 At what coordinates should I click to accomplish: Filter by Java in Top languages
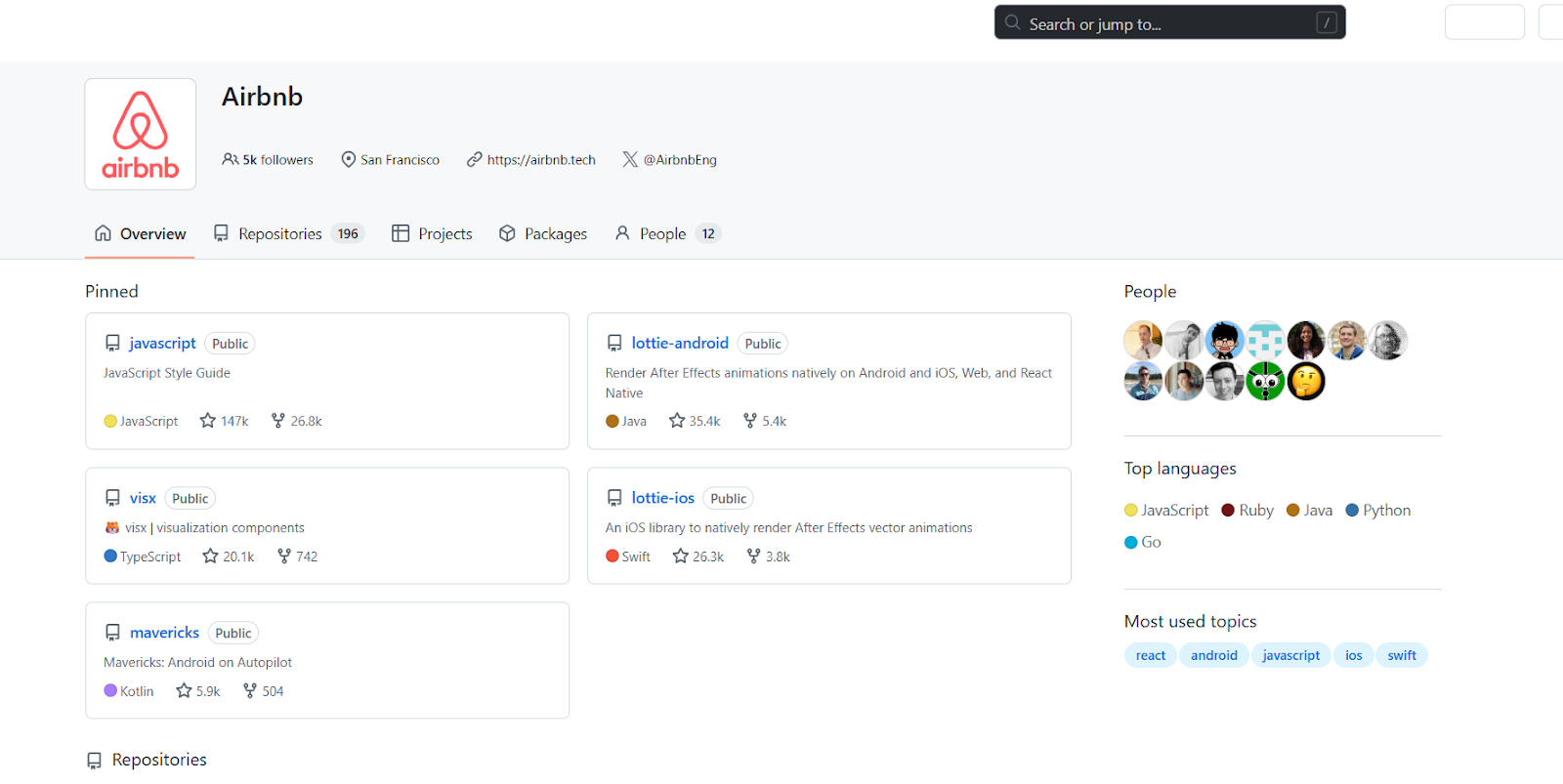point(1309,510)
